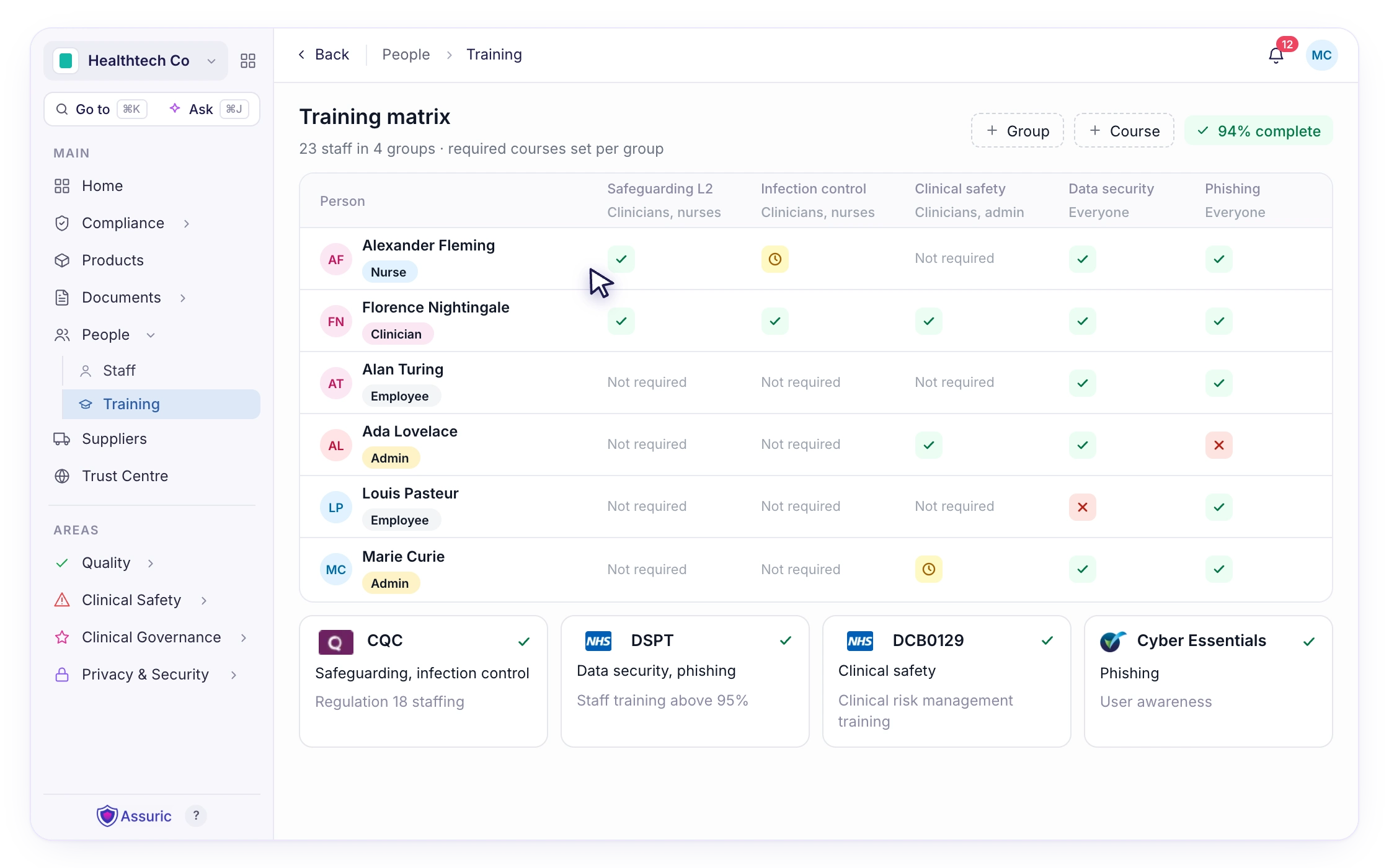Screen dimensions: 1389x868
Task: Click the Assuric logo at sidebar bottom
Action: click(134, 816)
